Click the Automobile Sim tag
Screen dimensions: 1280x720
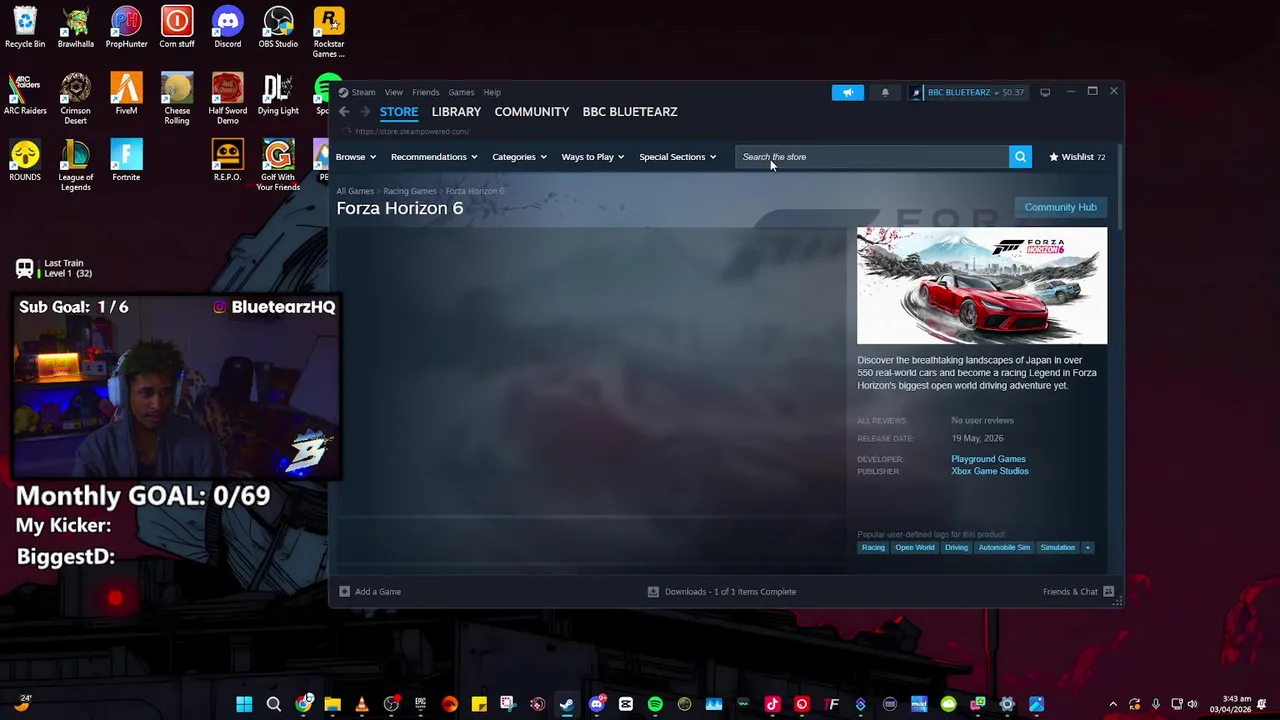click(1004, 548)
